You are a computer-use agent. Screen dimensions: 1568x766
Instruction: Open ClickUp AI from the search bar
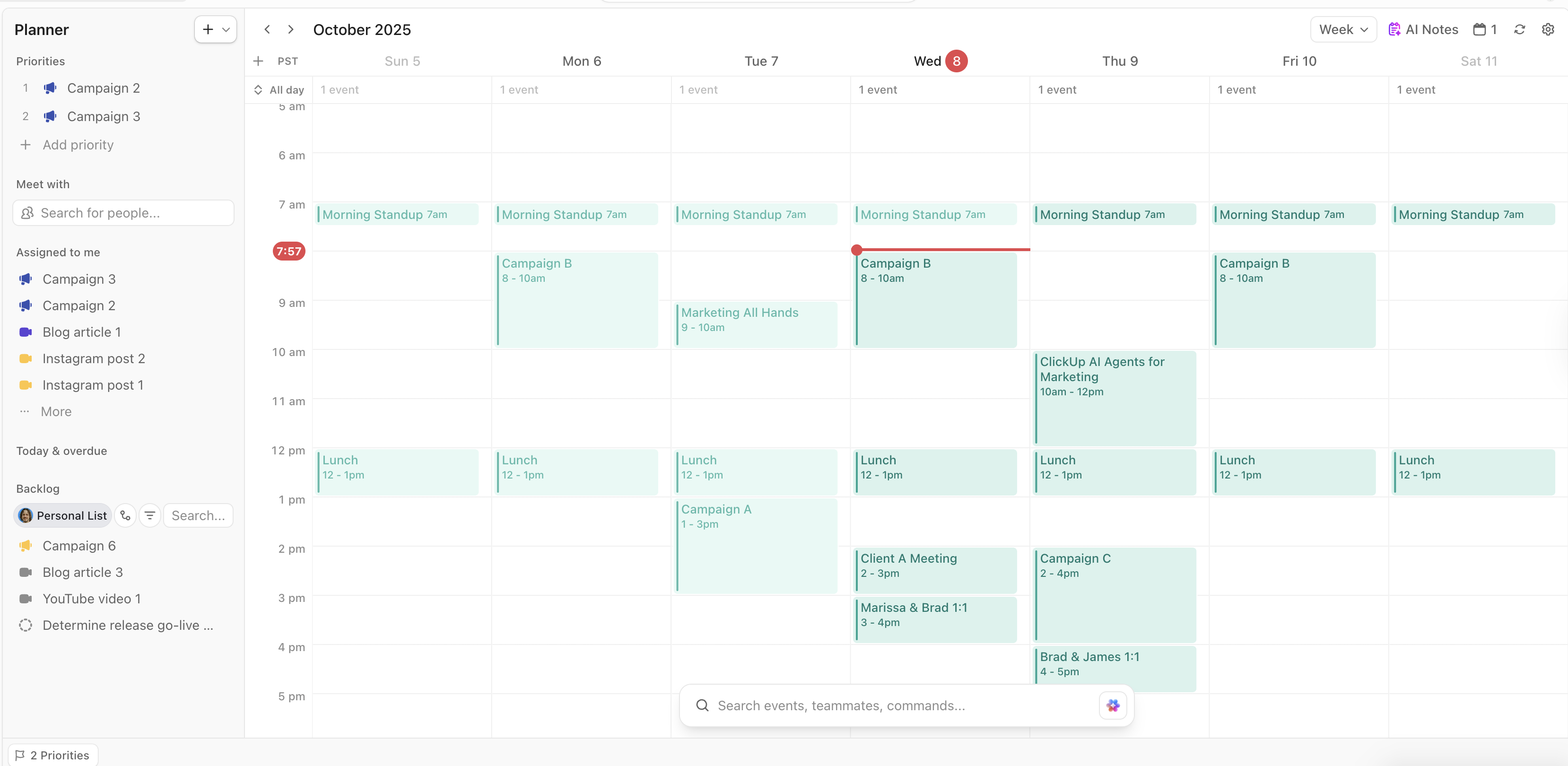click(1112, 705)
